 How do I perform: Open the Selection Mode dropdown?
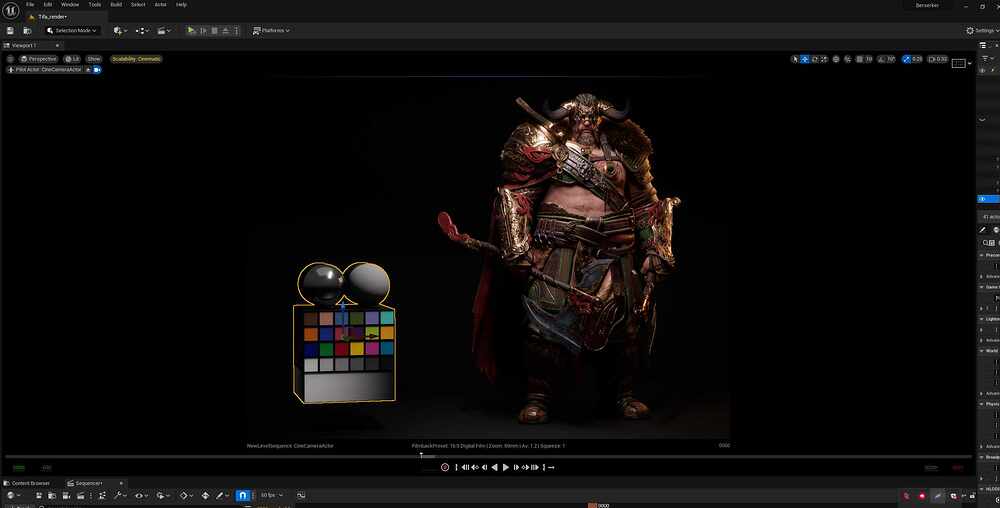click(x=73, y=31)
